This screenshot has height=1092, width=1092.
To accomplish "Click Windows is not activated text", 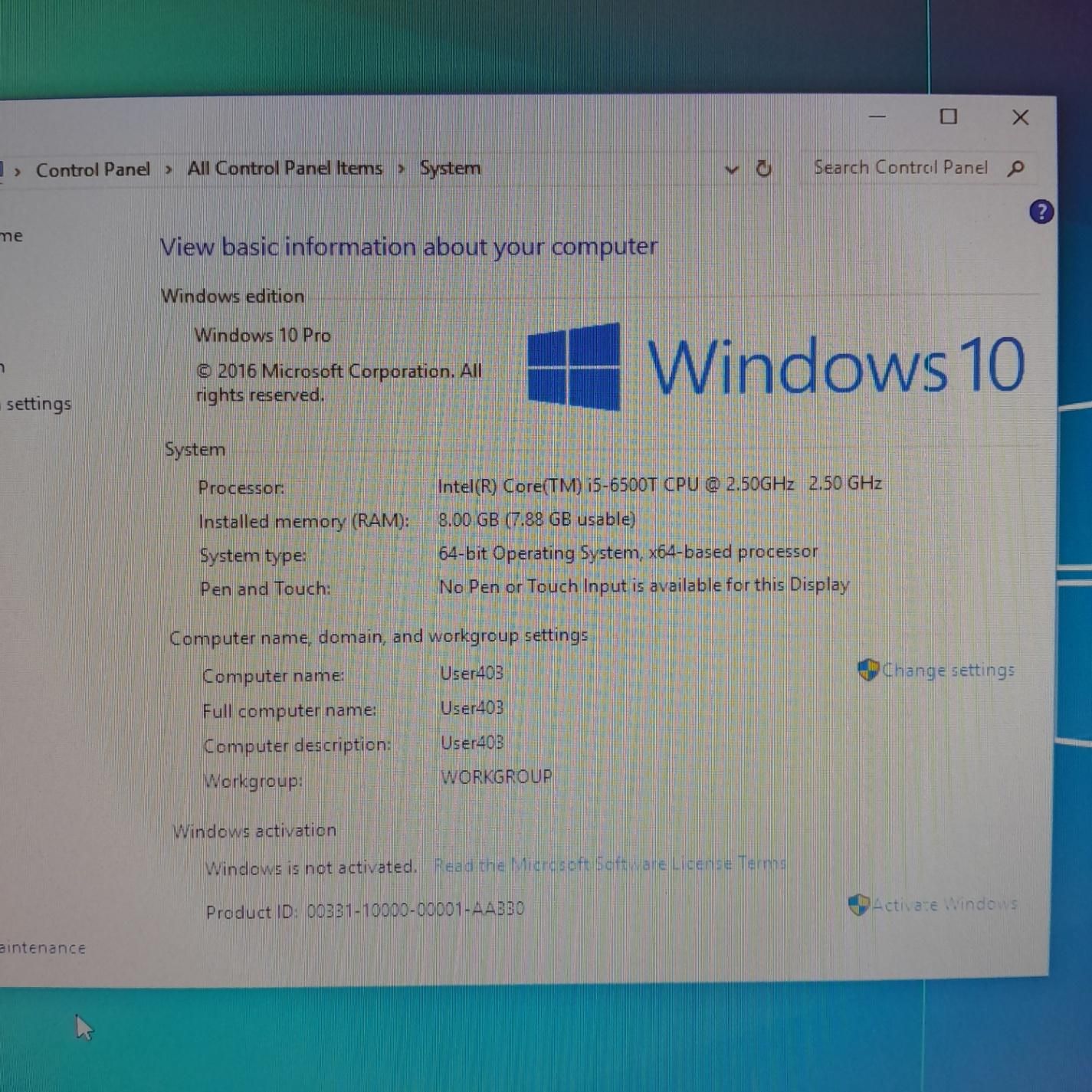I will 311,867.
